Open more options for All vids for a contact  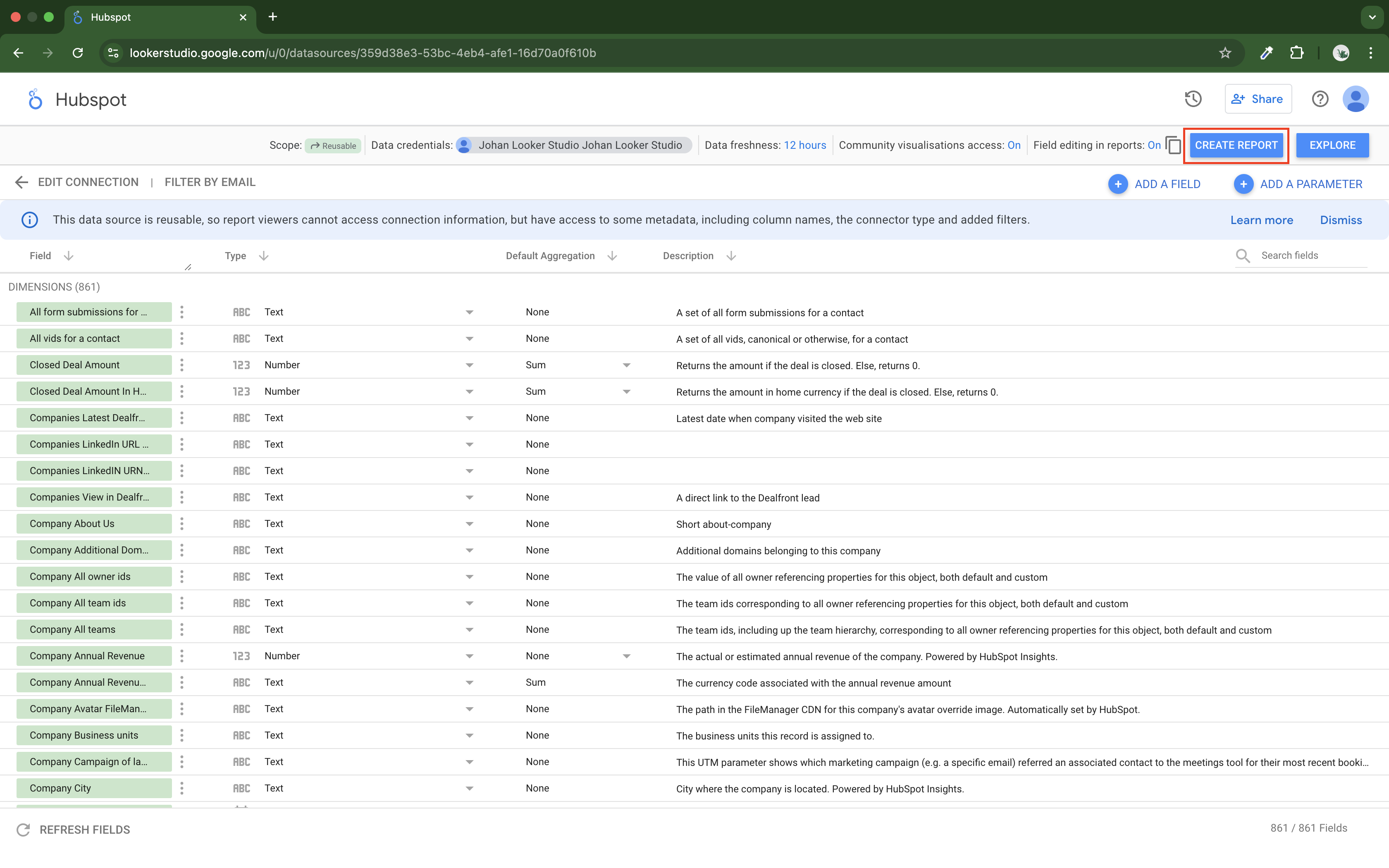pos(182,339)
